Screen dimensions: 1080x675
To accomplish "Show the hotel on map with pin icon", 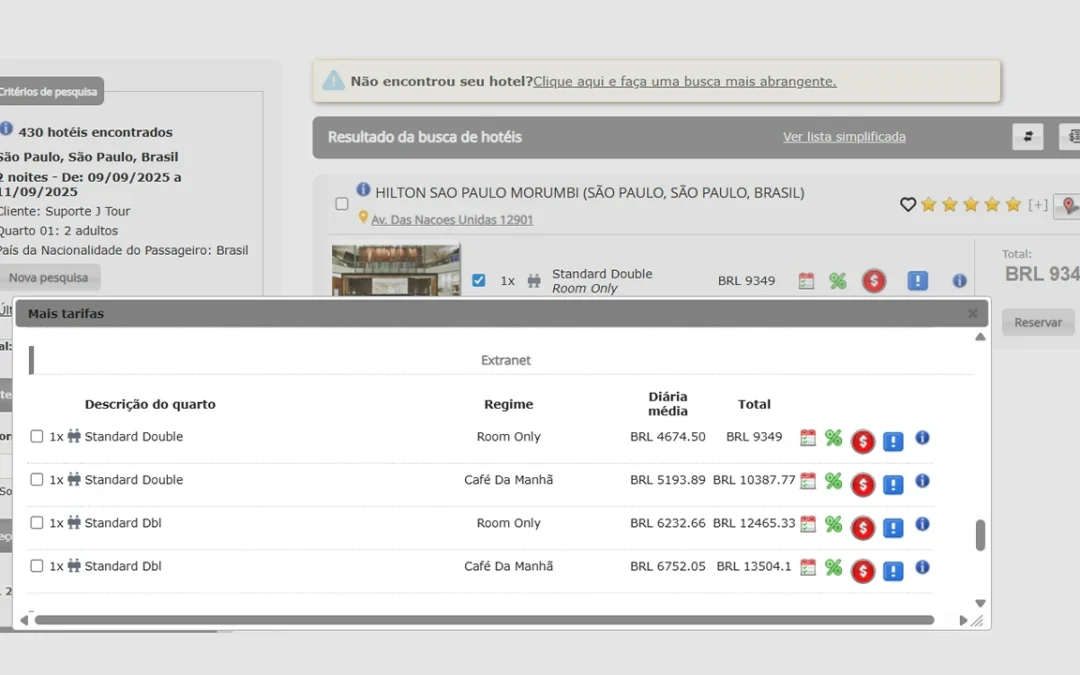I will point(1068,205).
